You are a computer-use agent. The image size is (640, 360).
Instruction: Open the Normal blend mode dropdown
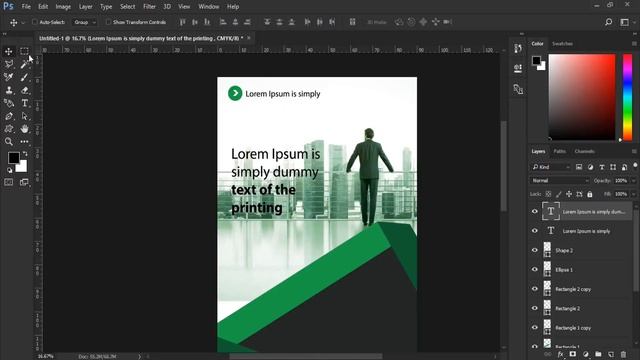coord(560,180)
